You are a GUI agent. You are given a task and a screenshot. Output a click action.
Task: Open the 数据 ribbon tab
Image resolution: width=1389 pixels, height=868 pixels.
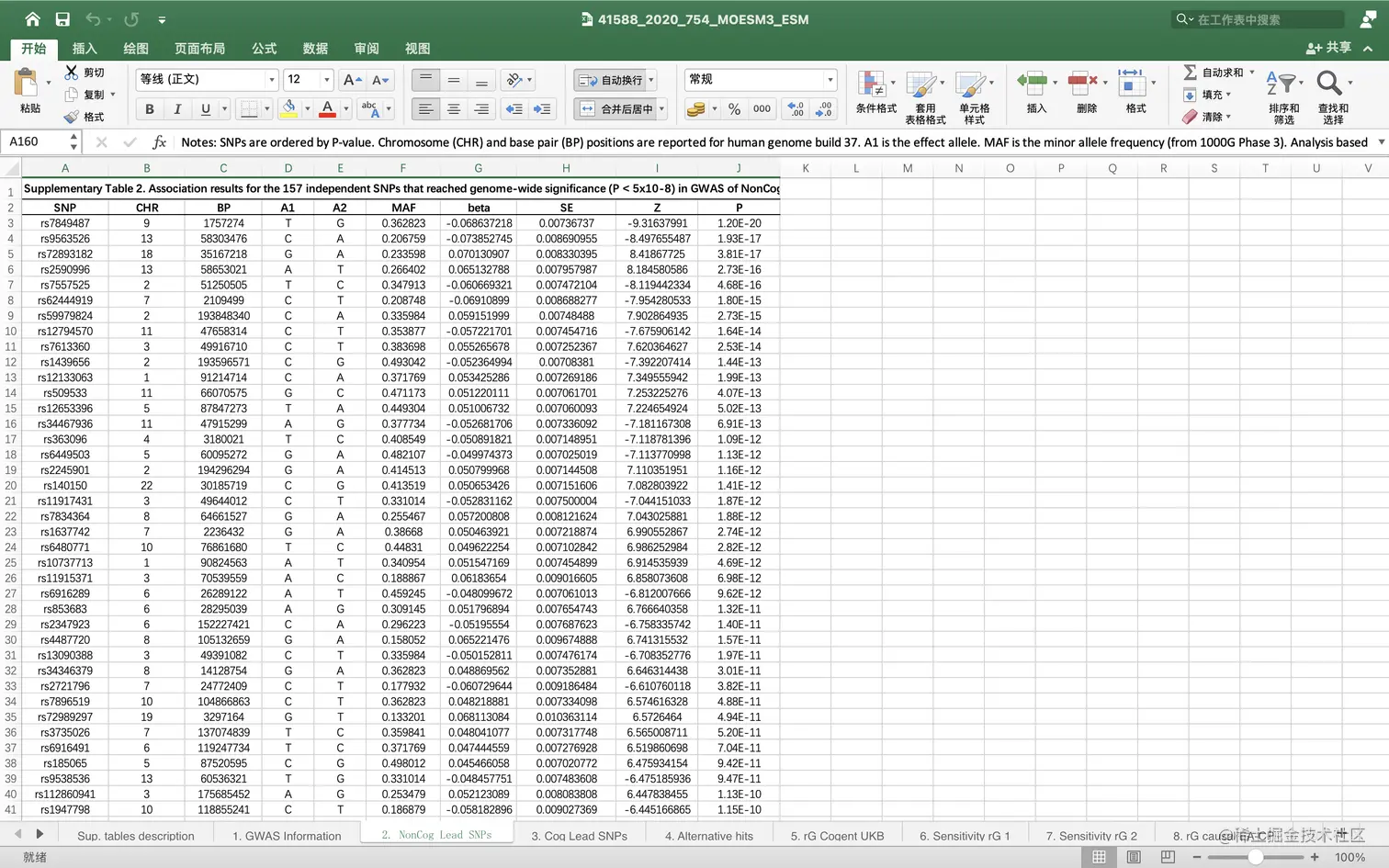click(x=315, y=48)
